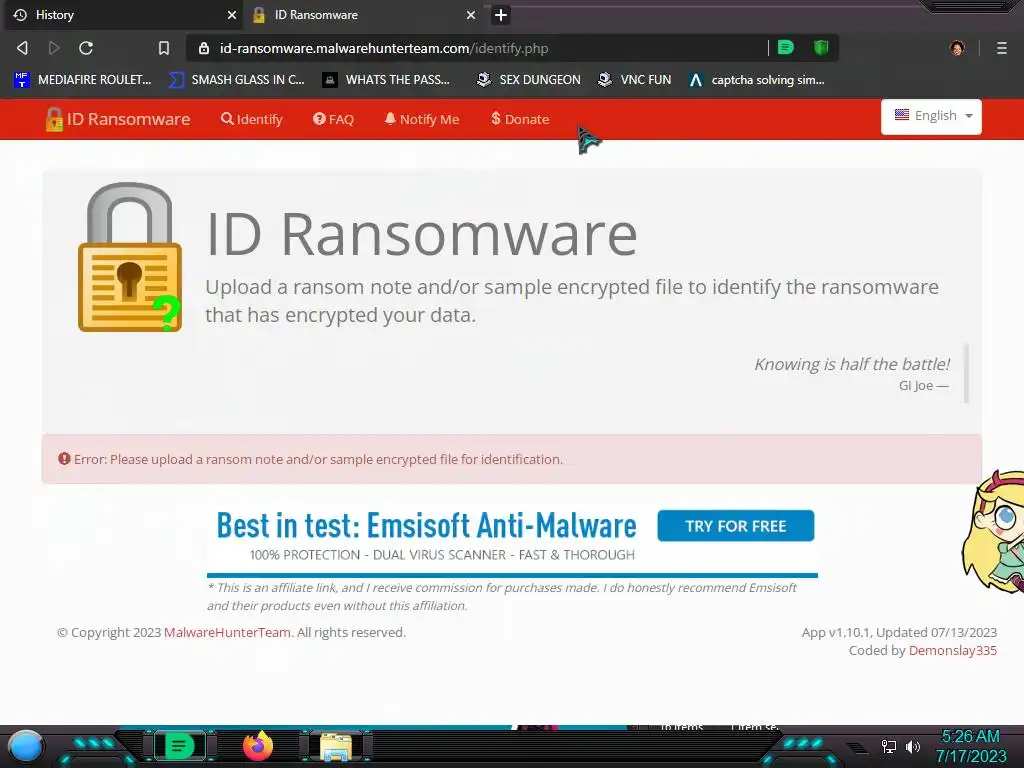The image size is (1024, 768).
Task: Expand the English language dropdown
Action: [931, 116]
